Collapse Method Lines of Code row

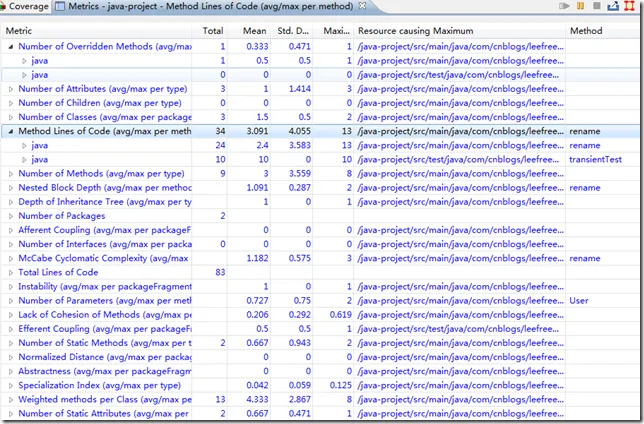tap(11, 131)
